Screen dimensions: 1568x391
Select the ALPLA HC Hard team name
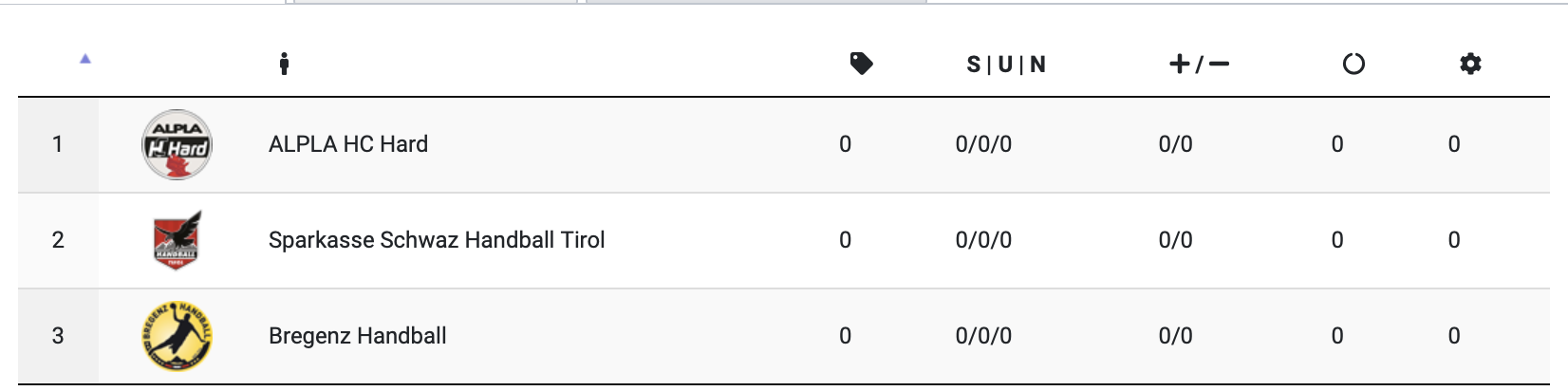click(348, 144)
